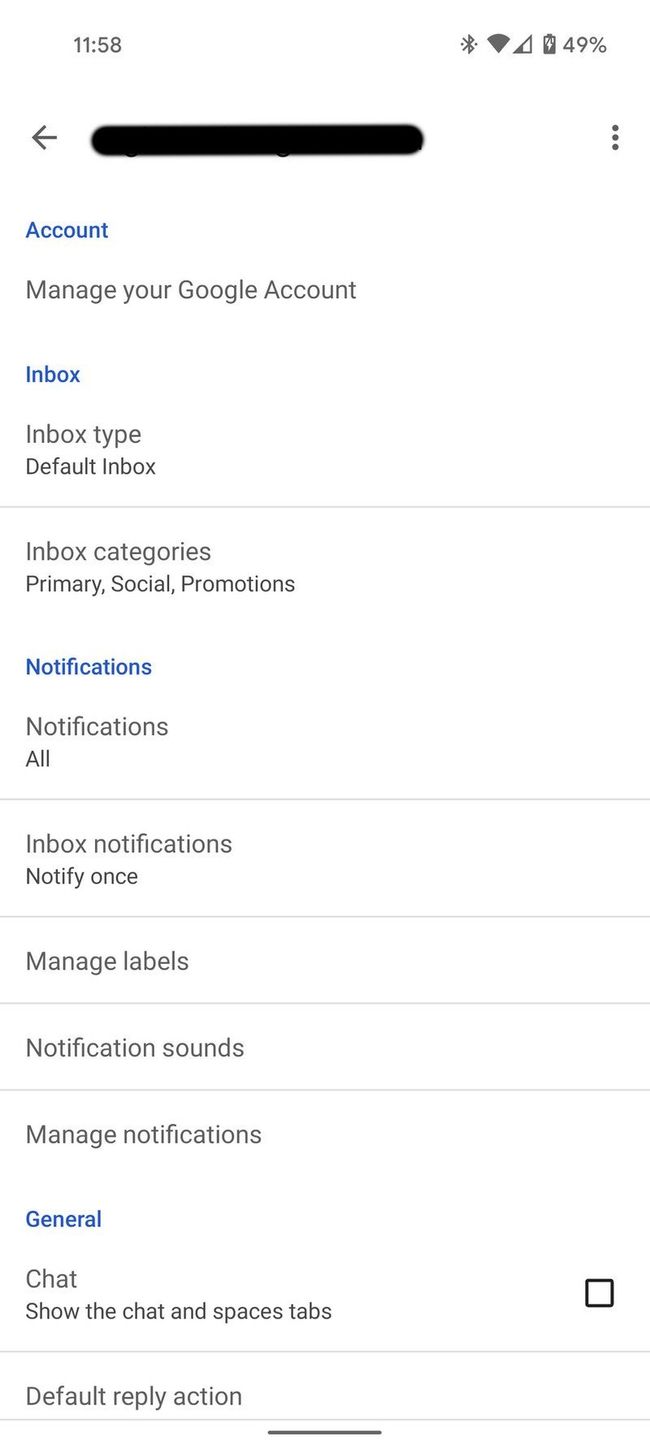Screen dimensions: 650x1444
Task: Tap the General section header
Action: pos(63,1218)
